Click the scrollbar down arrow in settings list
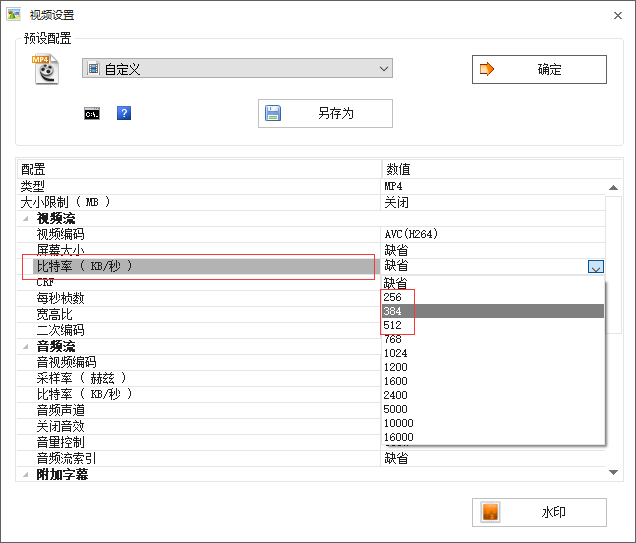636x543 pixels. pyautogui.click(x=614, y=472)
